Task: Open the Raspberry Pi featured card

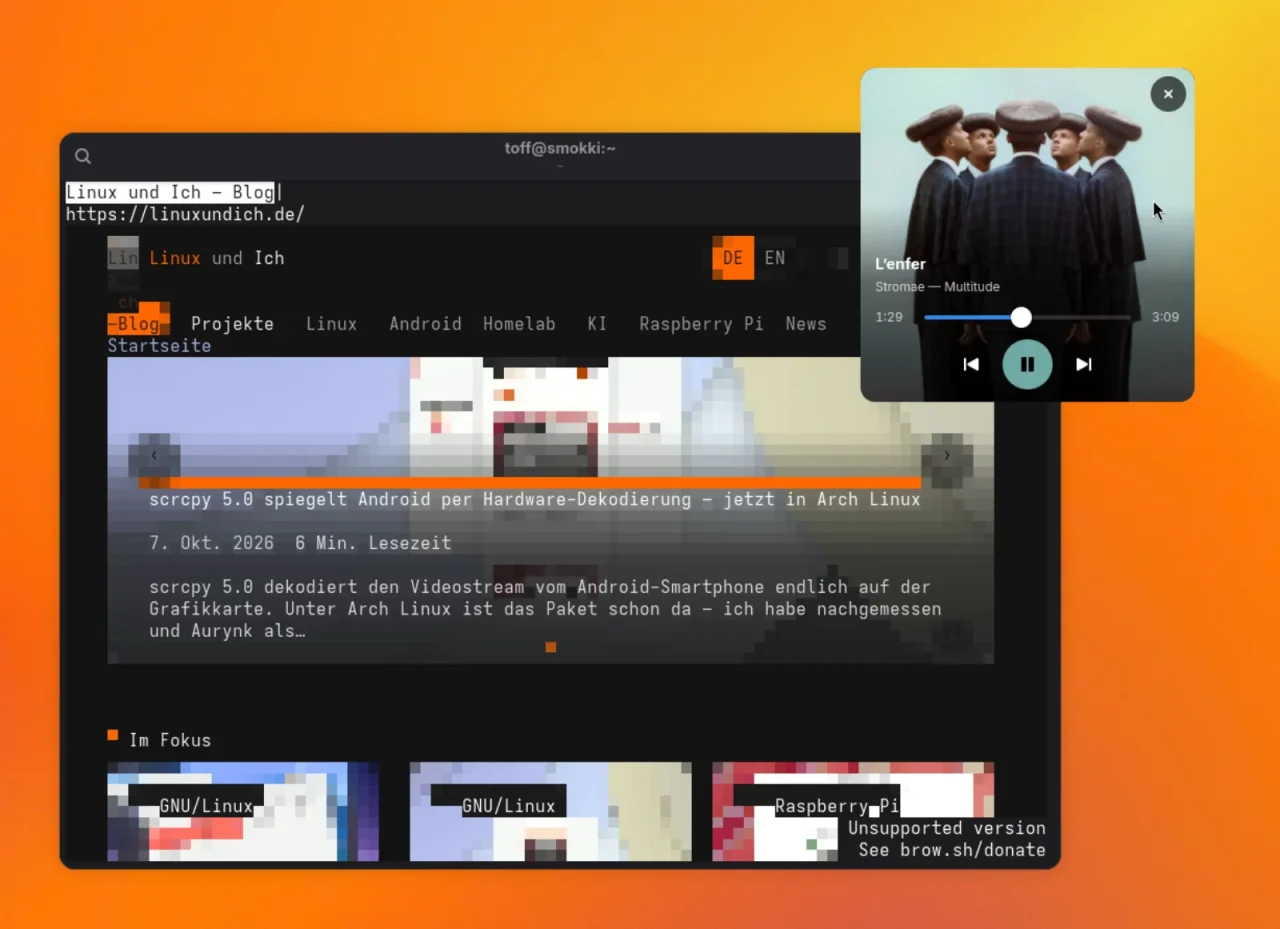Action: point(853,811)
